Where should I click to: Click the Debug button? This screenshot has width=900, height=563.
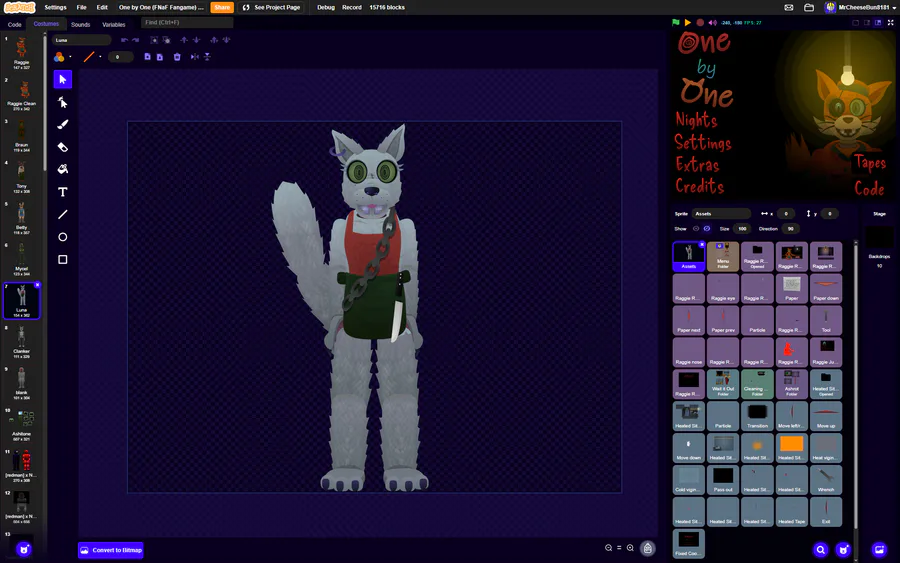326,7
